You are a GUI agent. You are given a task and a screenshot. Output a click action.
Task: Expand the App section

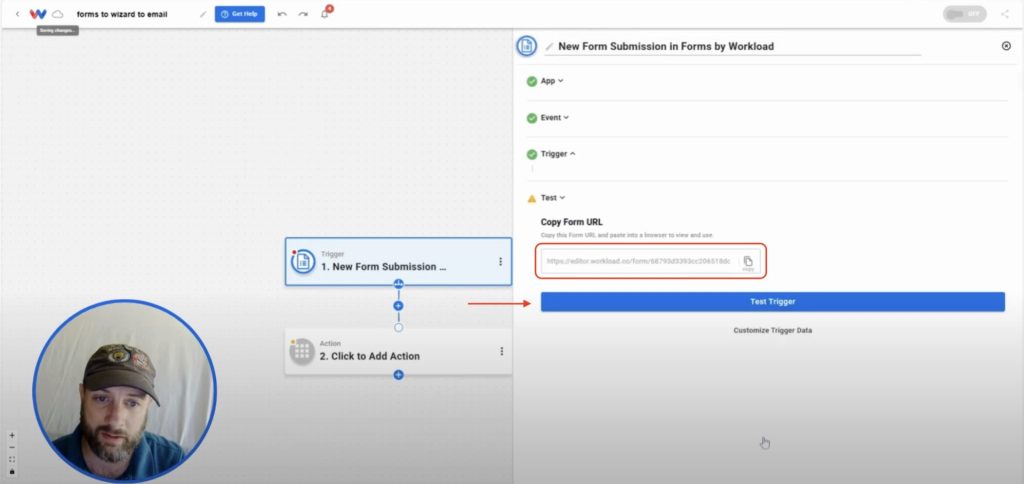point(552,81)
